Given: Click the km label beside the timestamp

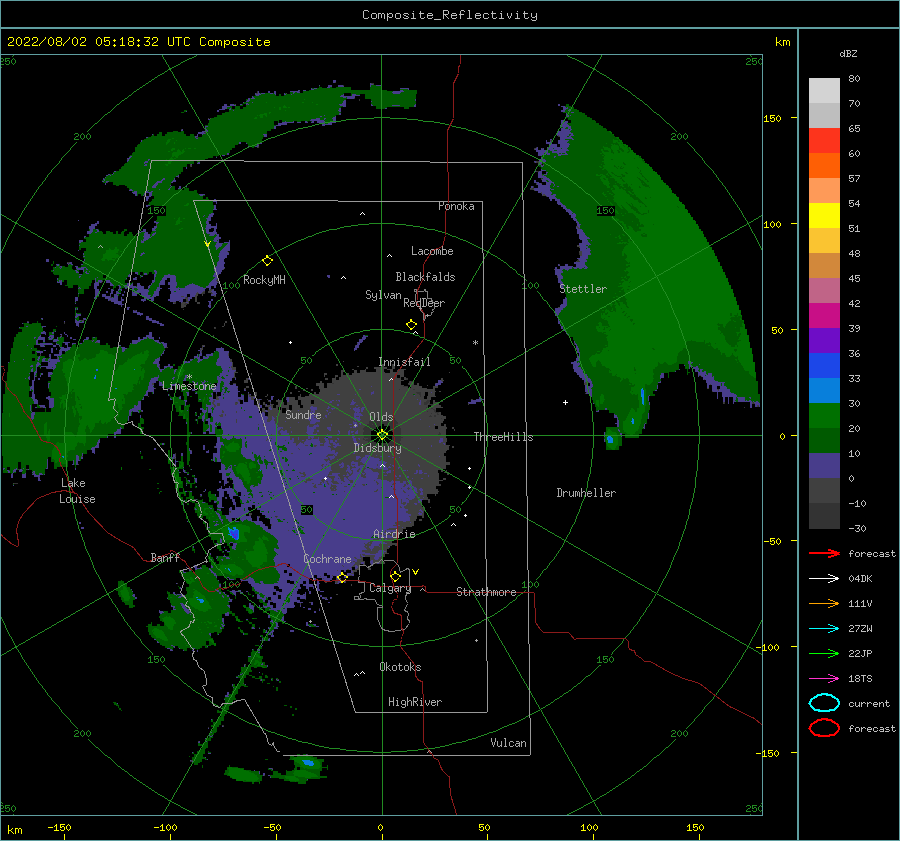Looking at the screenshot, I should (782, 42).
